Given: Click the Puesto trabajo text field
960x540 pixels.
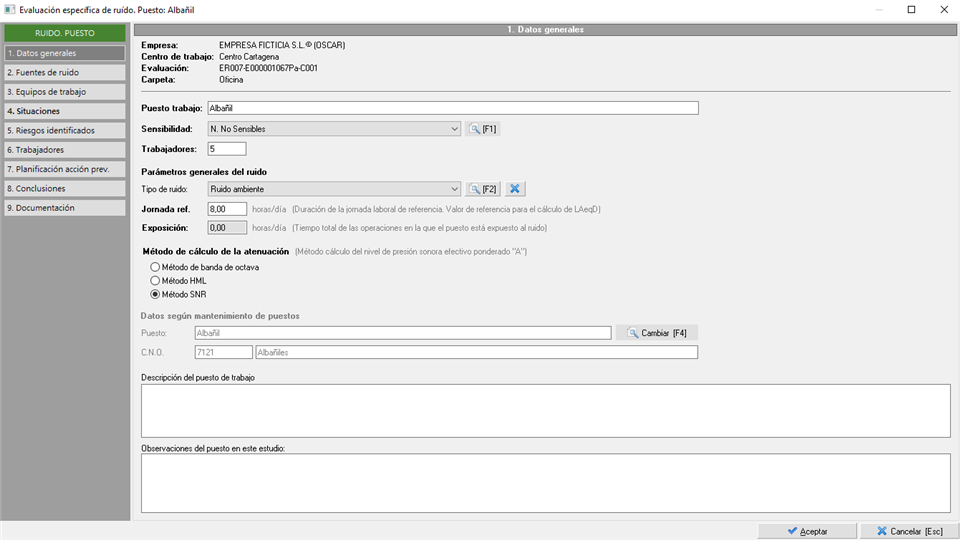Looking at the screenshot, I should pos(453,108).
